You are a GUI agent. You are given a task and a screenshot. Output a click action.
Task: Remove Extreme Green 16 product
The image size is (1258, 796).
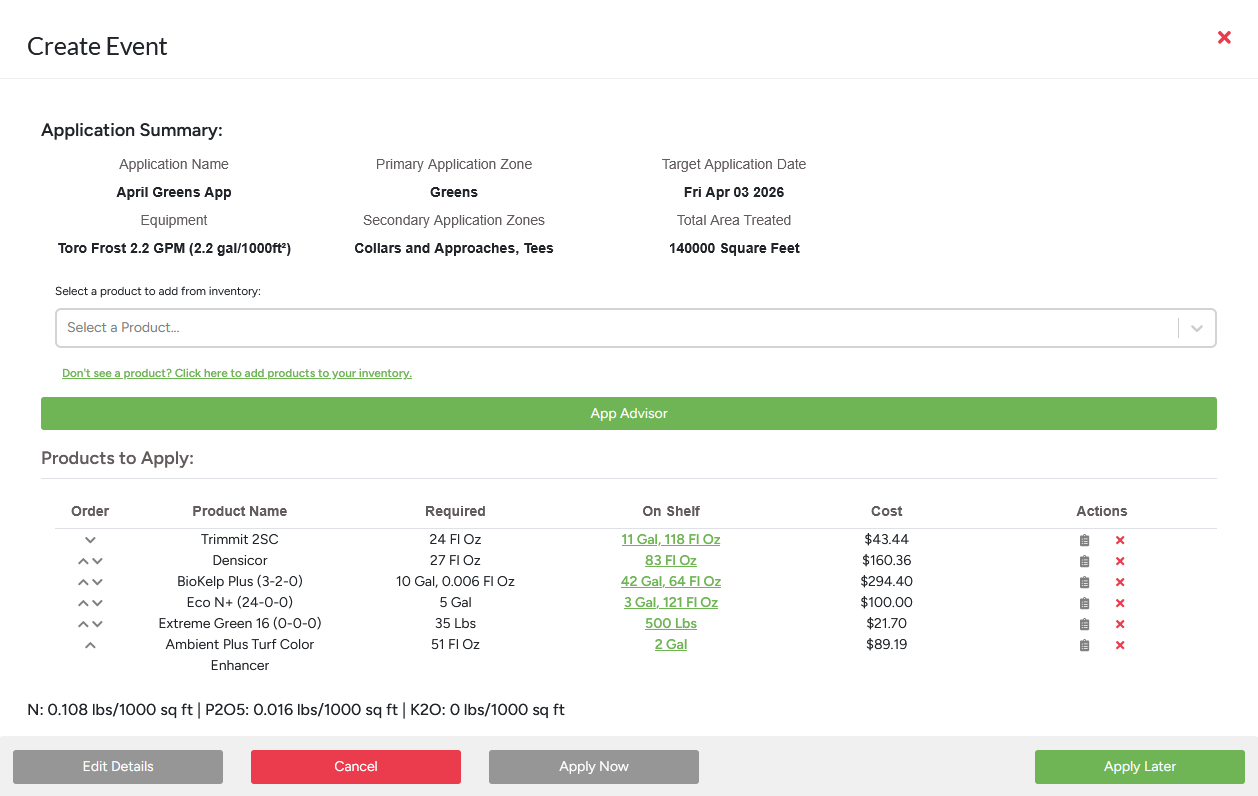pos(1120,624)
